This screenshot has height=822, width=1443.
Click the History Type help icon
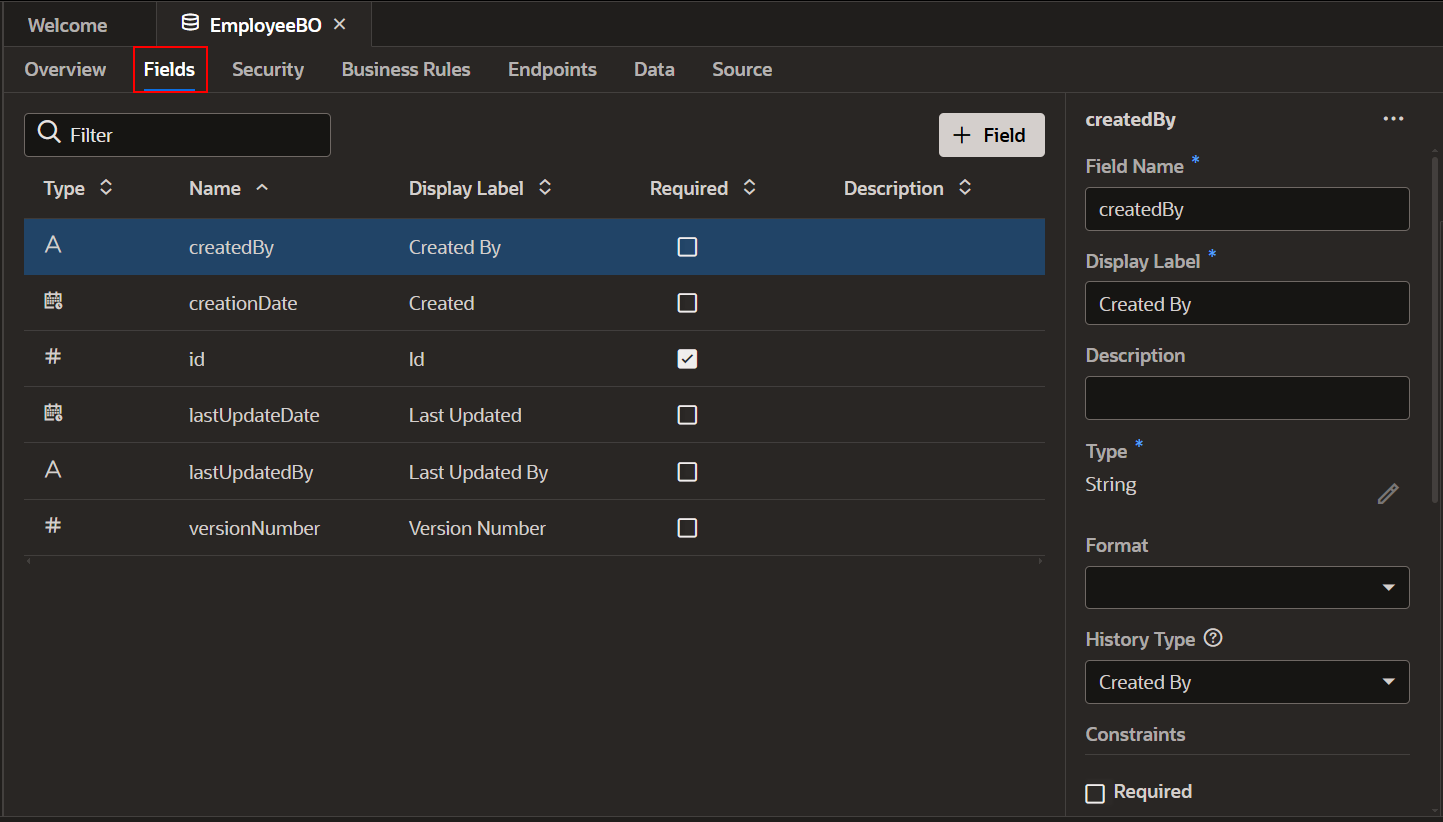tap(1213, 637)
